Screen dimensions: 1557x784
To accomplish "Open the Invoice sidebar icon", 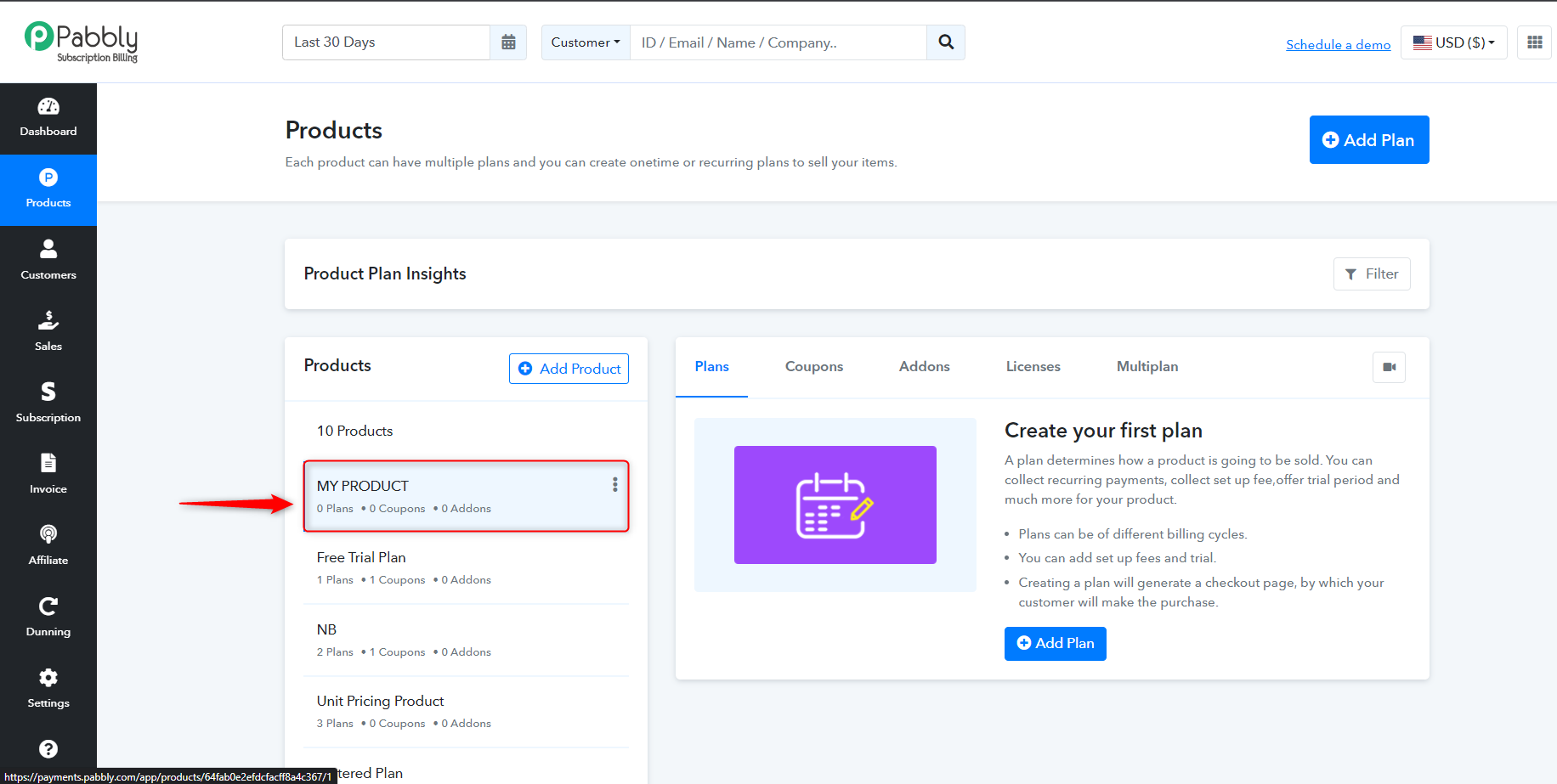I will click(48, 463).
